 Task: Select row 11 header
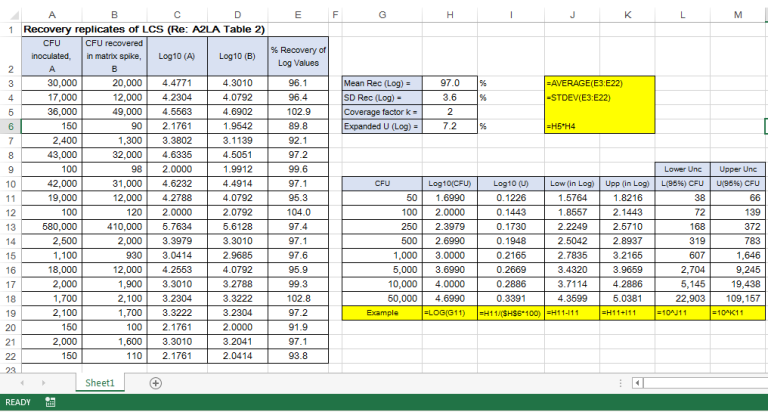(x=10, y=200)
